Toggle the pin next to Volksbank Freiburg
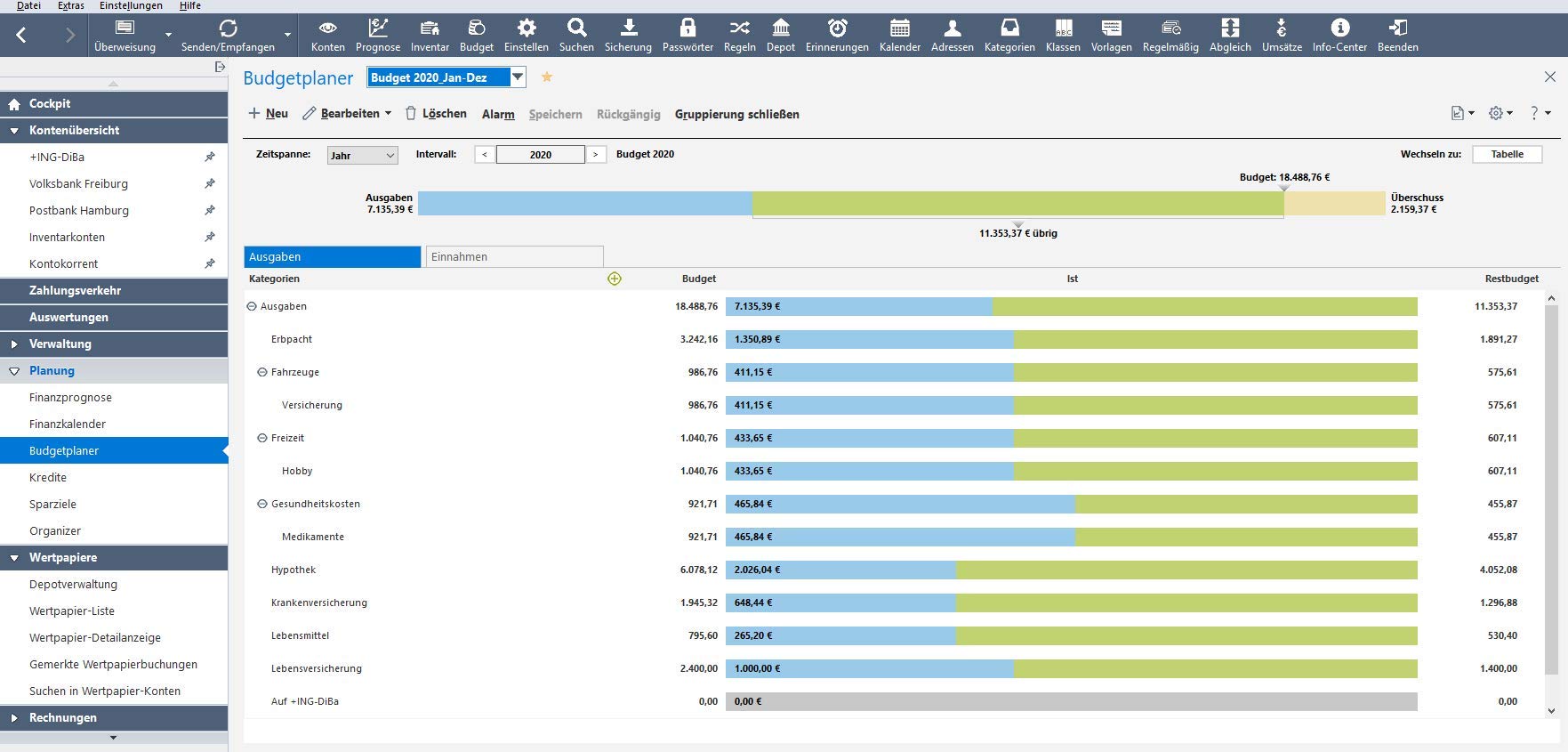 (210, 183)
